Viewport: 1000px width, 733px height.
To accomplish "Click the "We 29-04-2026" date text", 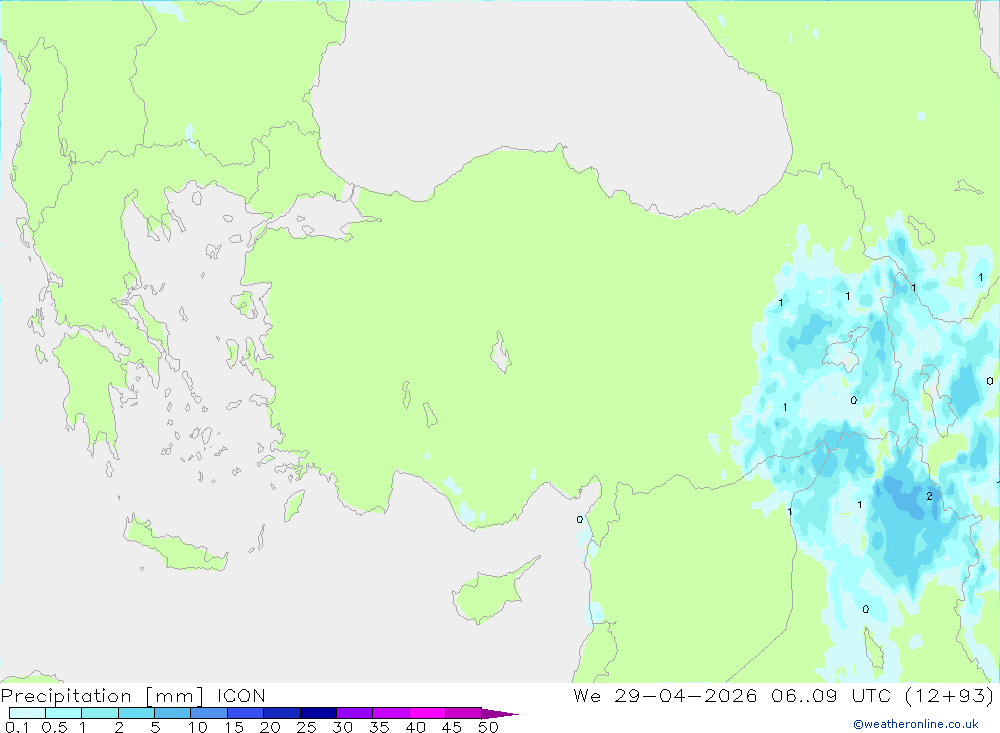I will (665, 696).
